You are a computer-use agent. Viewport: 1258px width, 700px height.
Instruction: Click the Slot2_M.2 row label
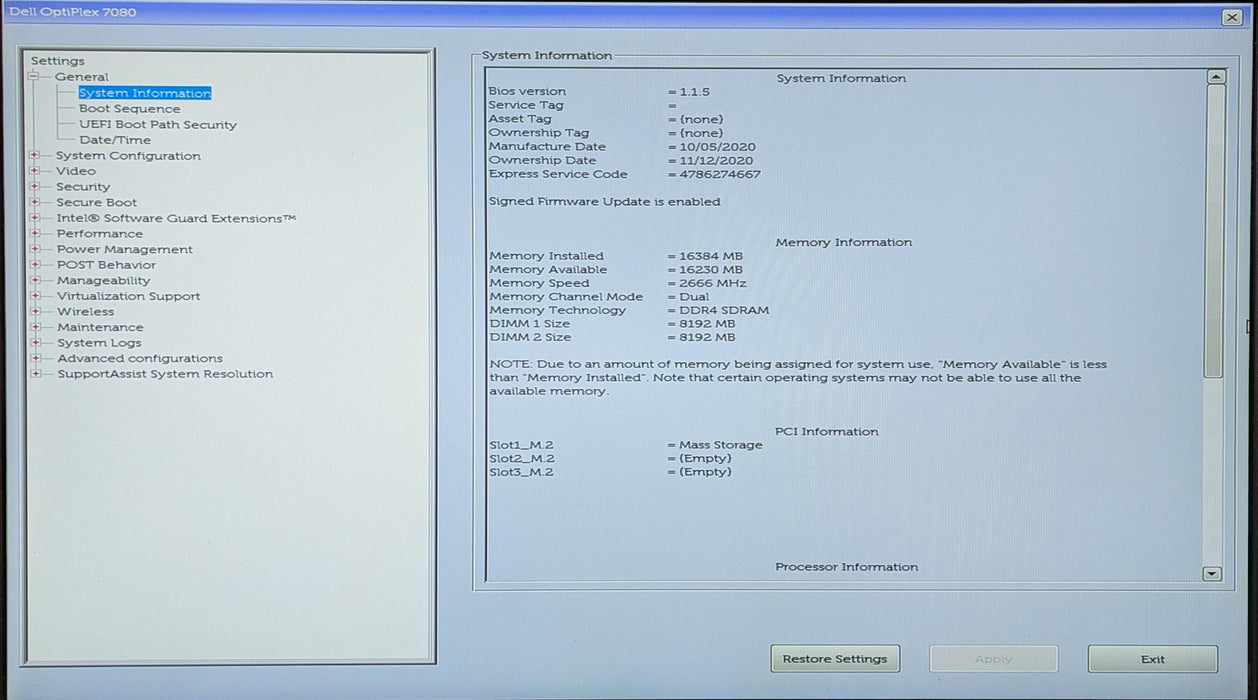pos(521,459)
